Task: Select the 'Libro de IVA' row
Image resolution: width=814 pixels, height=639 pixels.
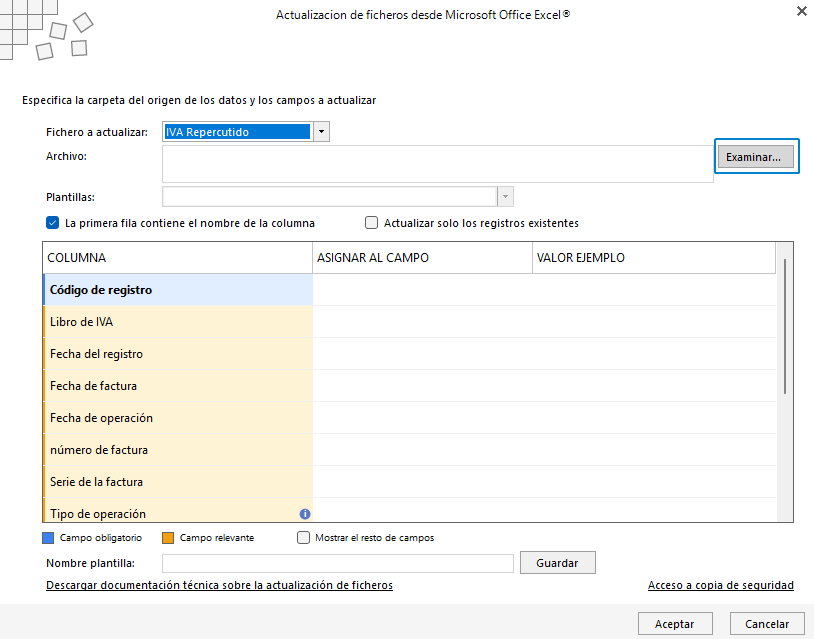Action: (x=410, y=322)
